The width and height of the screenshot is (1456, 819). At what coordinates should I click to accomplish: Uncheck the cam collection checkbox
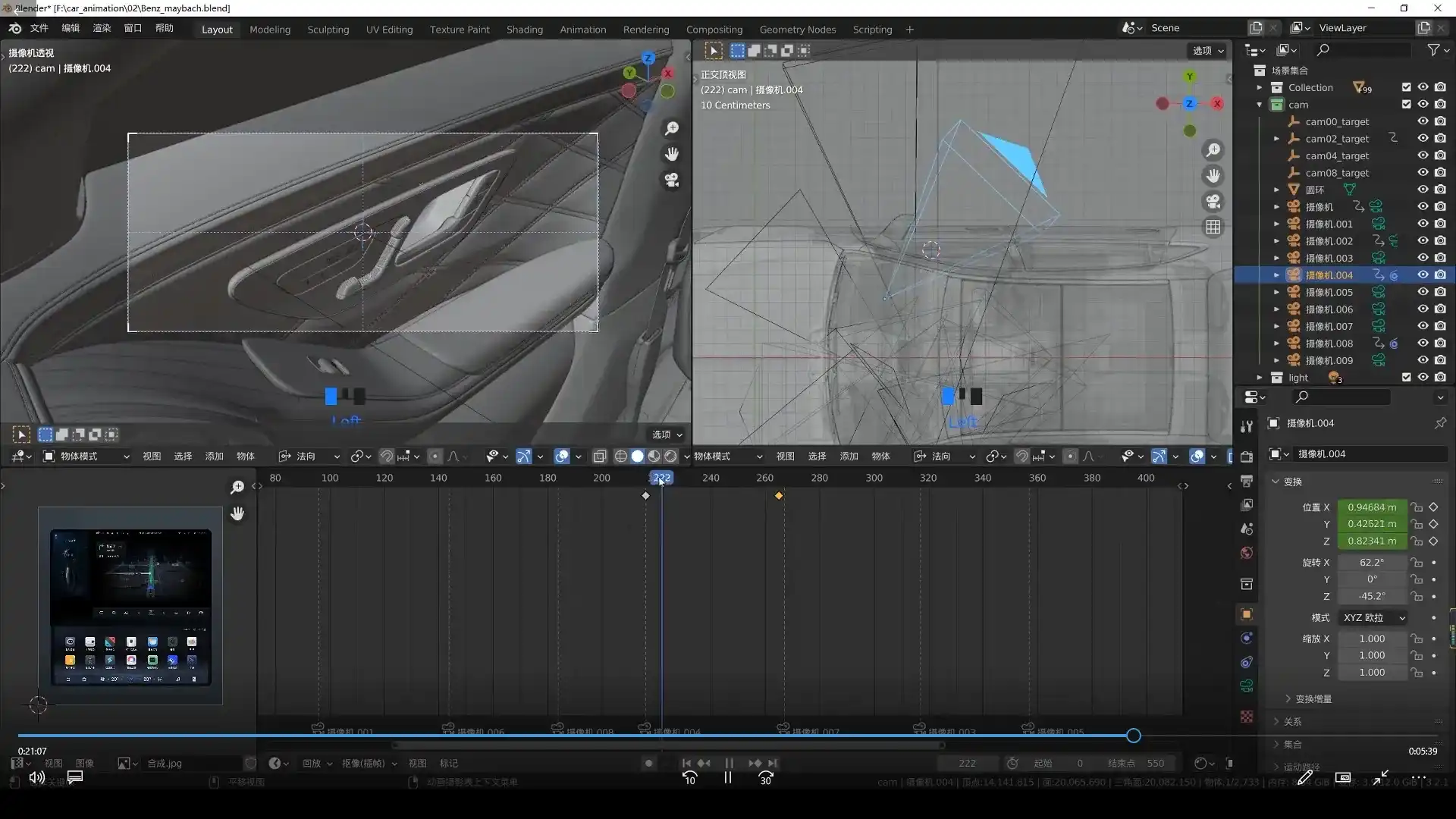1406,105
